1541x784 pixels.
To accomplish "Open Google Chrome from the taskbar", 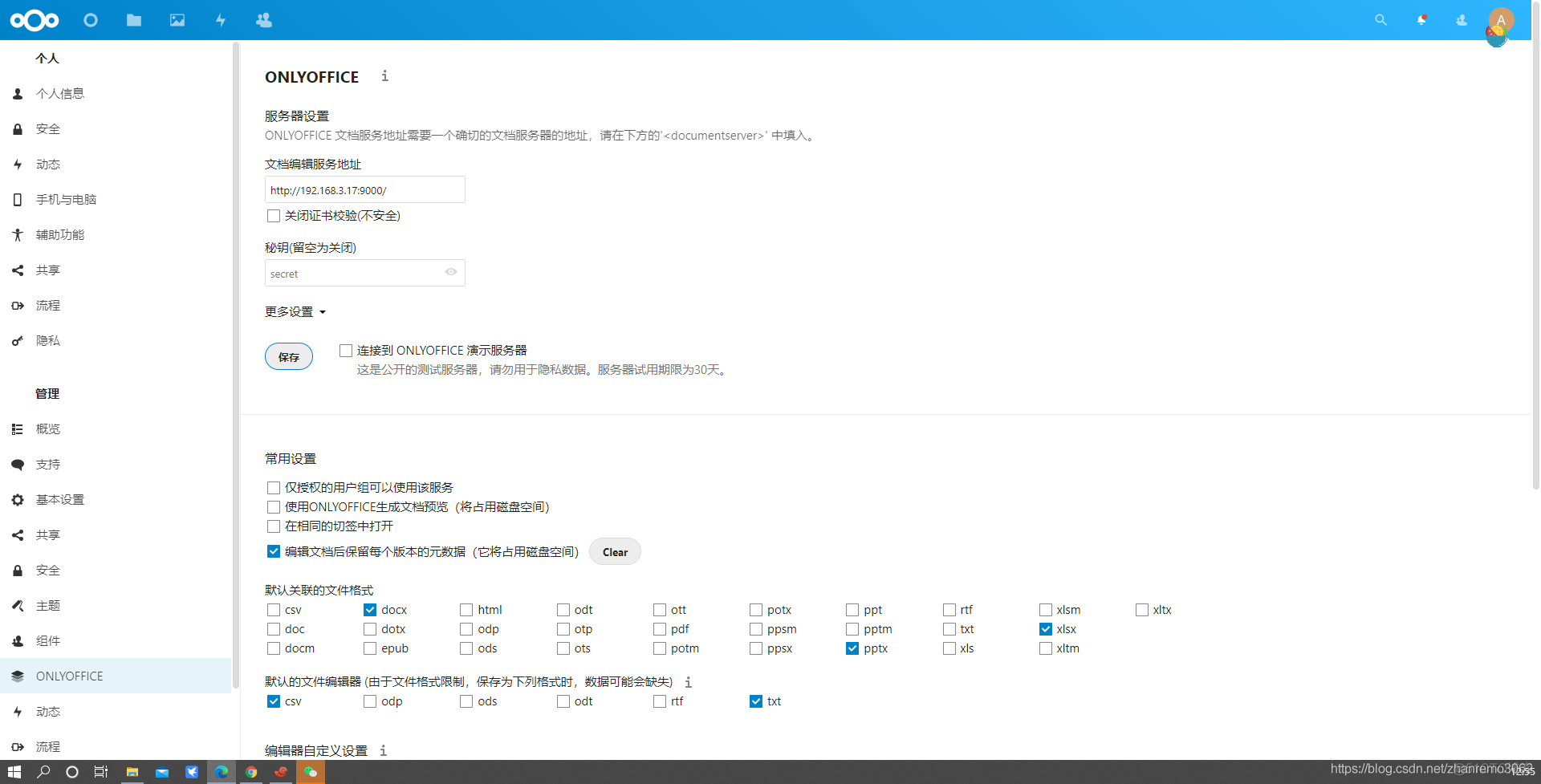I will pos(251,772).
